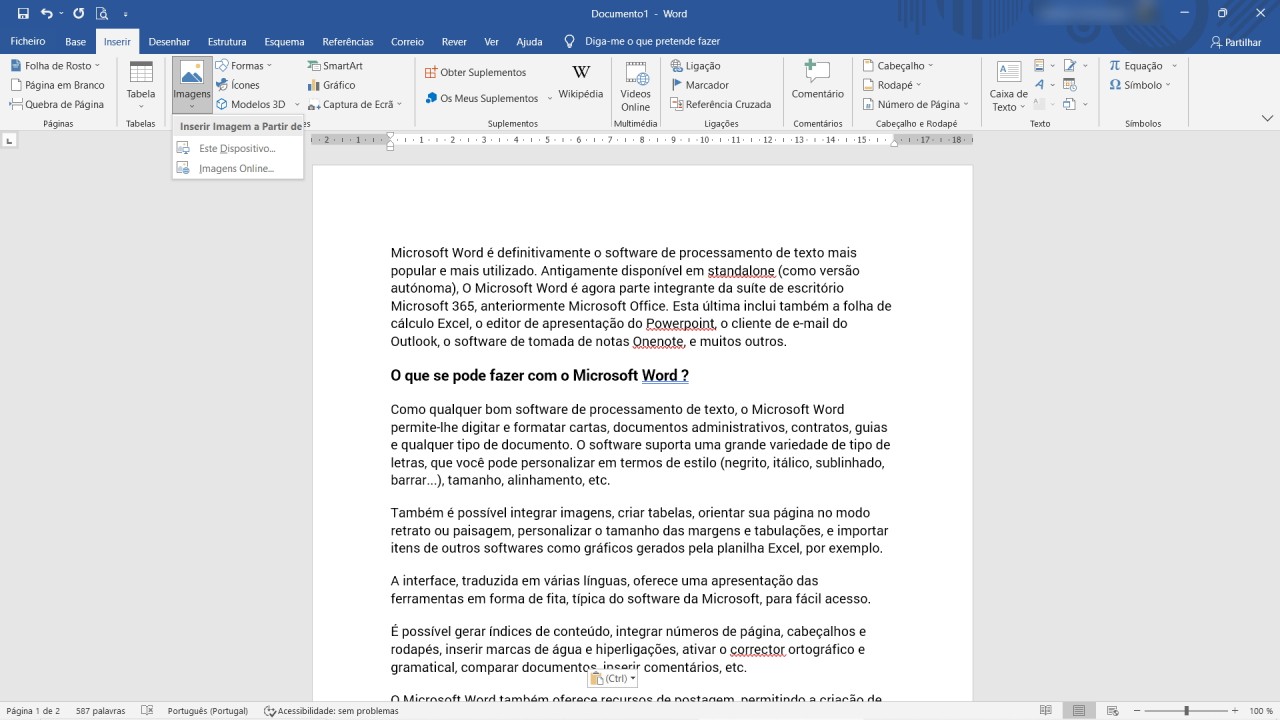Open the Formas shapes gallery
Viewport: 1280px width, 720px height.
[x=244, y=66]
